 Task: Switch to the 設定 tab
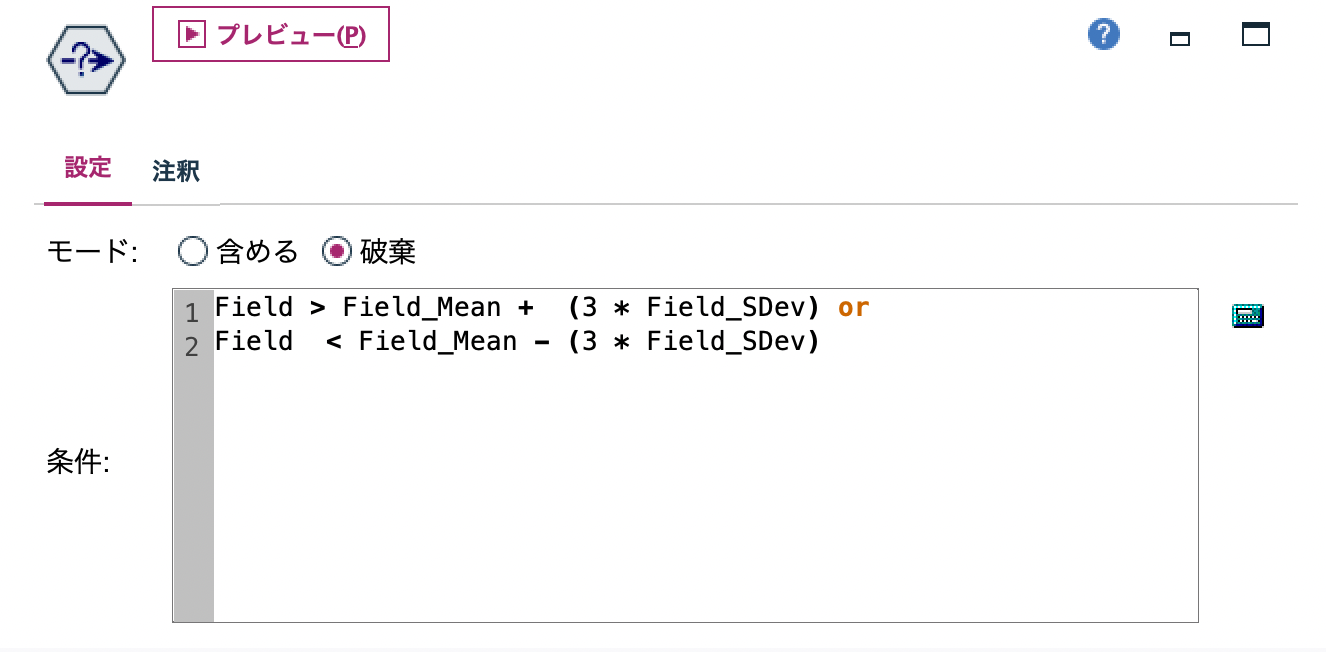click(x=86, y=168)
